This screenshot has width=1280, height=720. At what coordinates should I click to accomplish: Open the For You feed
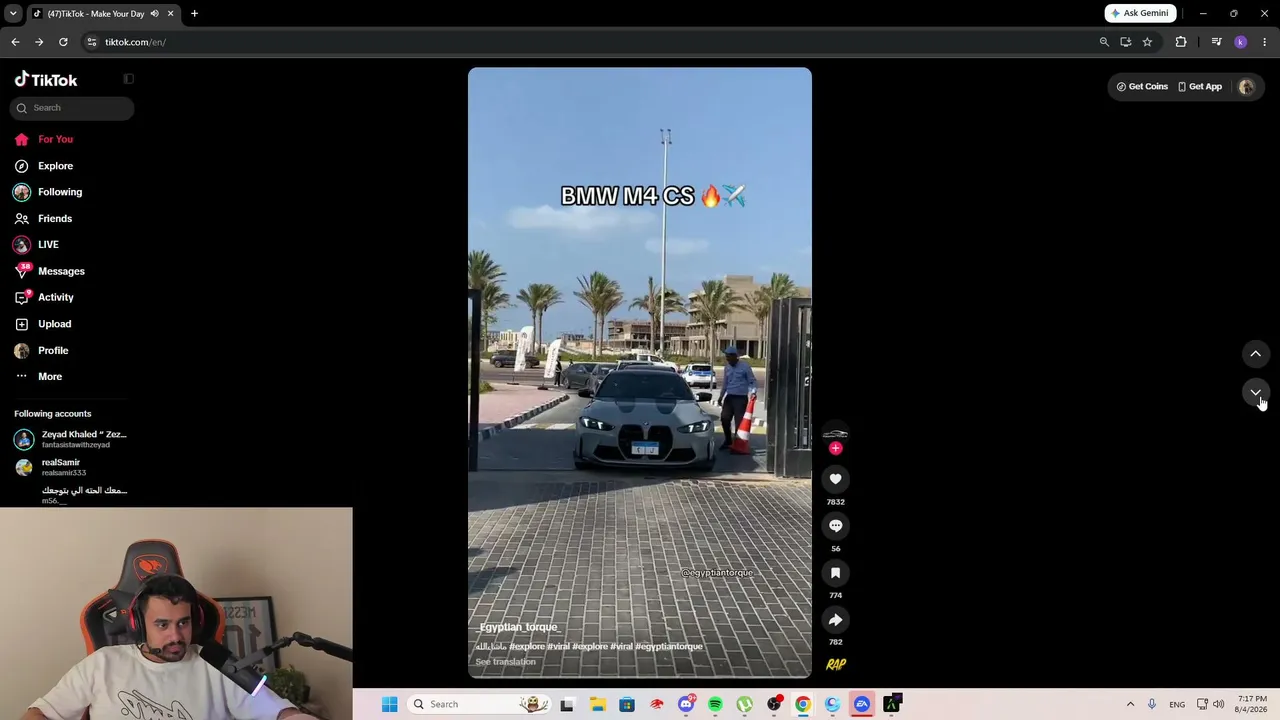pyautogui.click(x=44, y=139)
